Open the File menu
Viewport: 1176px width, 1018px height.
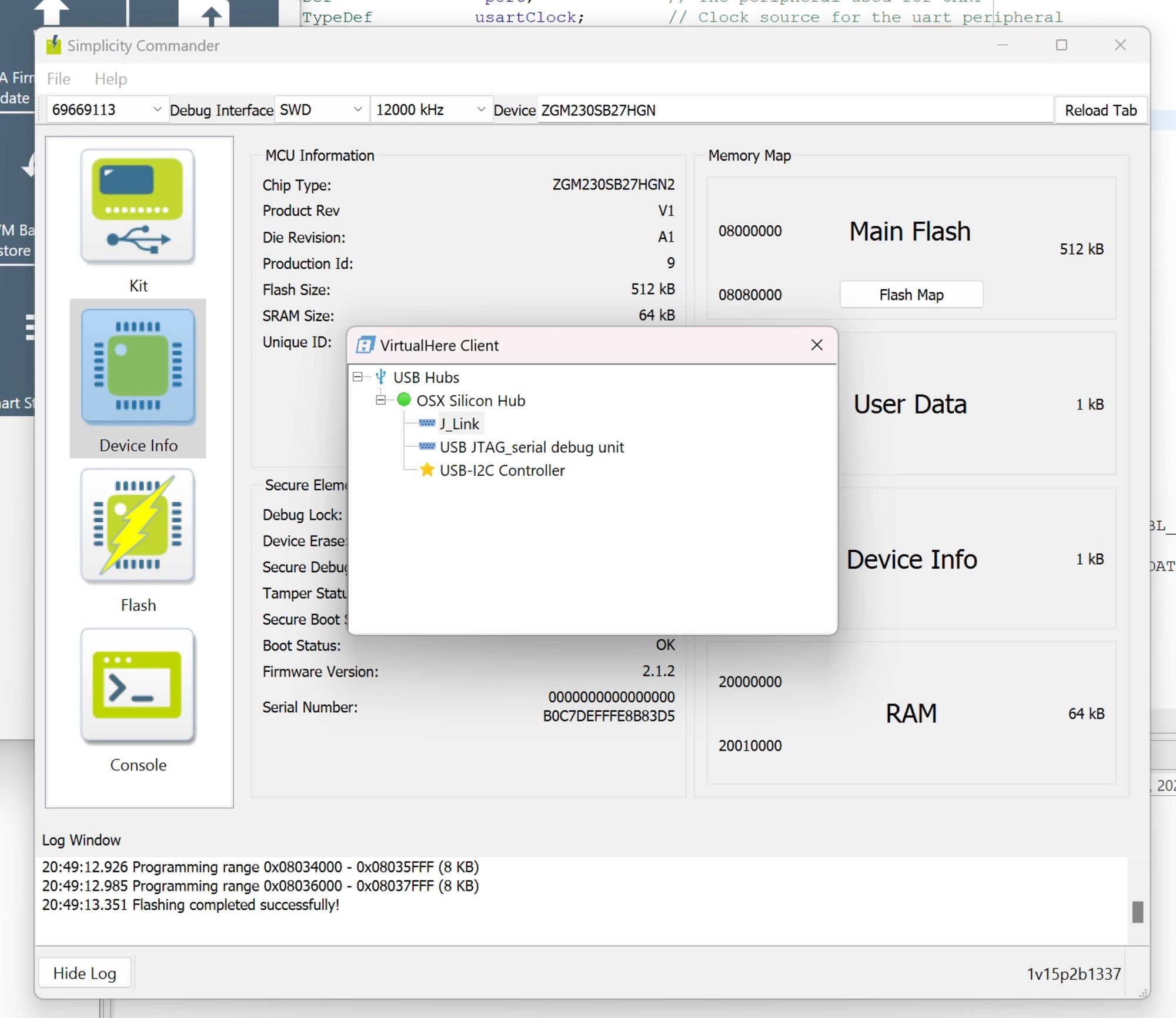(x=59, y=79)
